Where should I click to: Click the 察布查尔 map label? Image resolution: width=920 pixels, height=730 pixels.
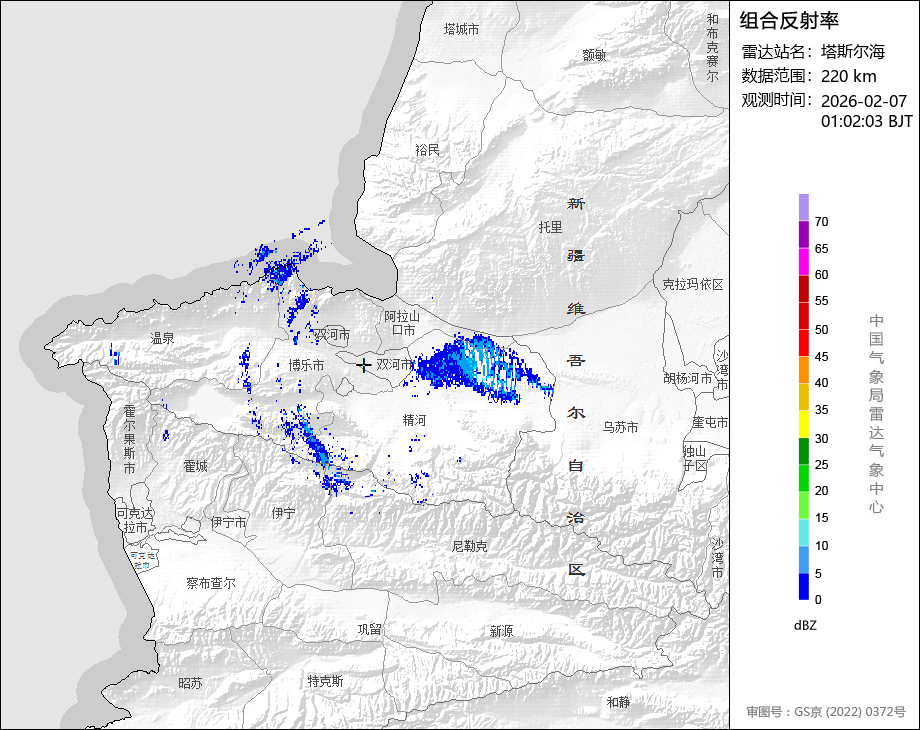pyautogui.click(x=211, y=583)
